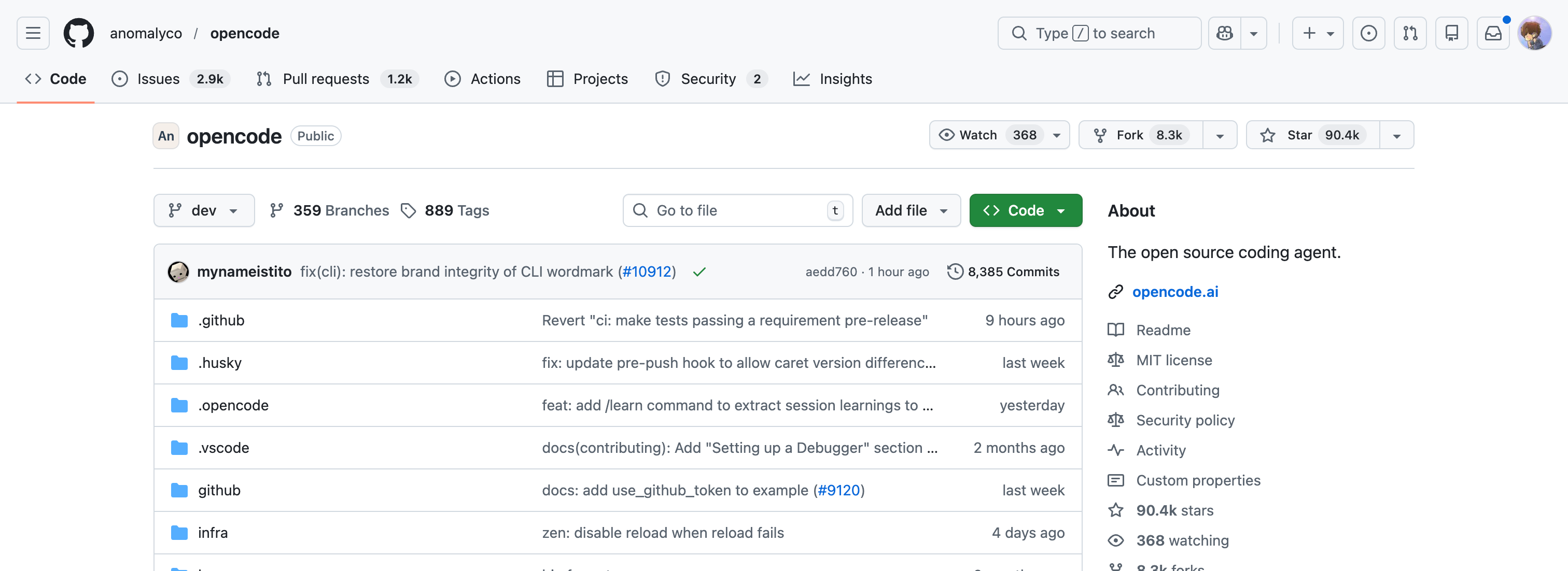This screenshot has height=571, width=1568.
Task: Click the star icon beside 90.4k stars
Action: (x=1115, y=511)
